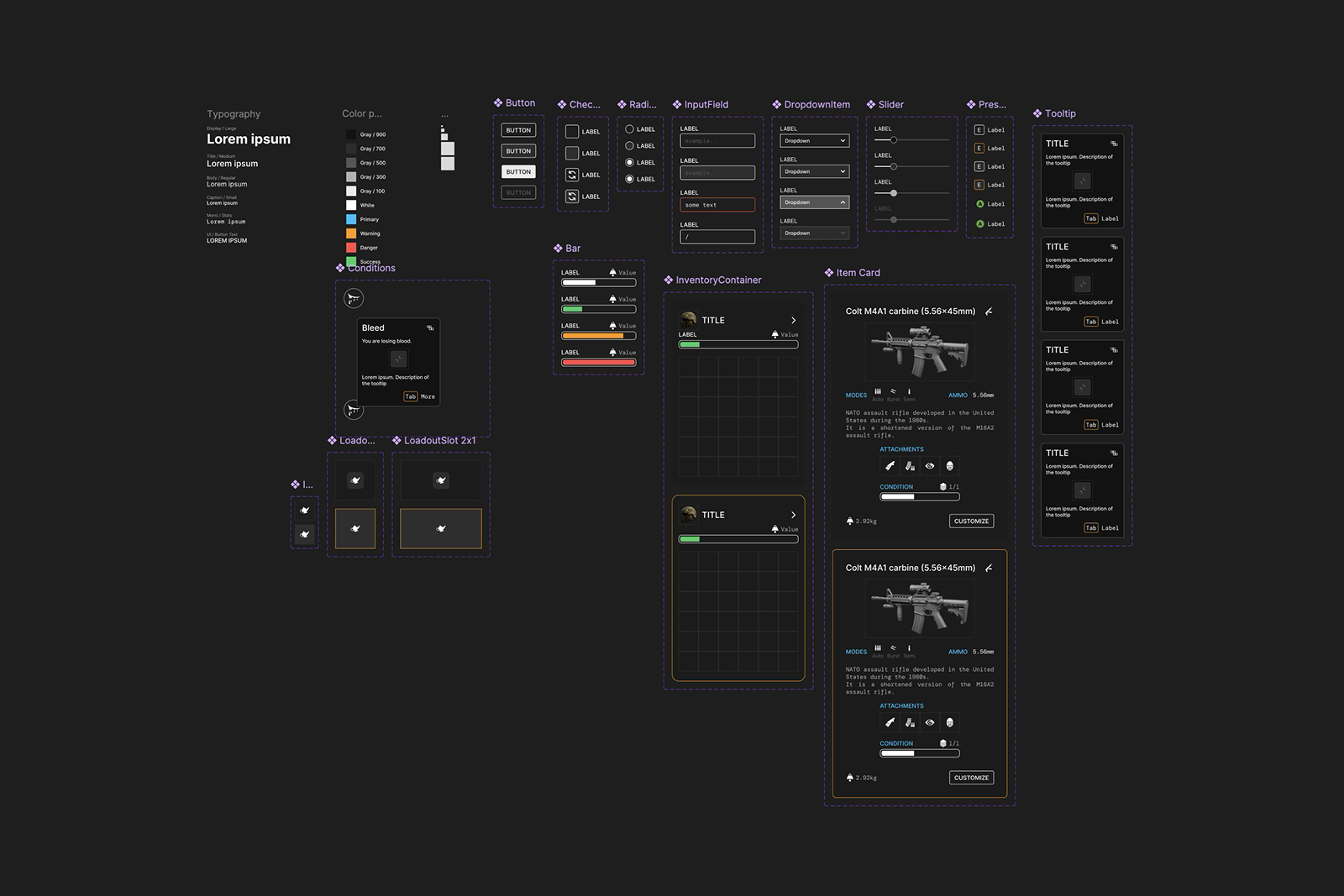Pick the orange Warning color swatch

coord(351,233)
